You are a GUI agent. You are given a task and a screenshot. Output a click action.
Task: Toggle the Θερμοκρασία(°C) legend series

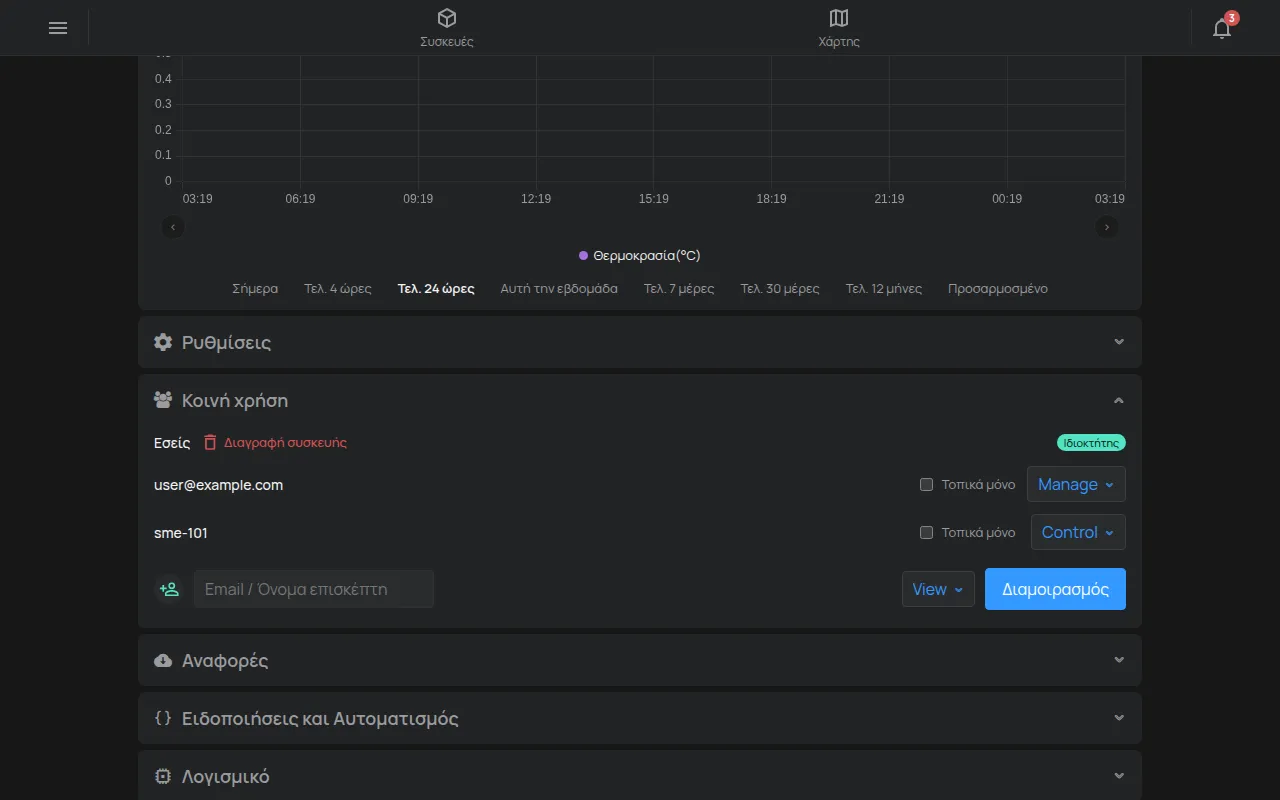click(x=640, y=256)
